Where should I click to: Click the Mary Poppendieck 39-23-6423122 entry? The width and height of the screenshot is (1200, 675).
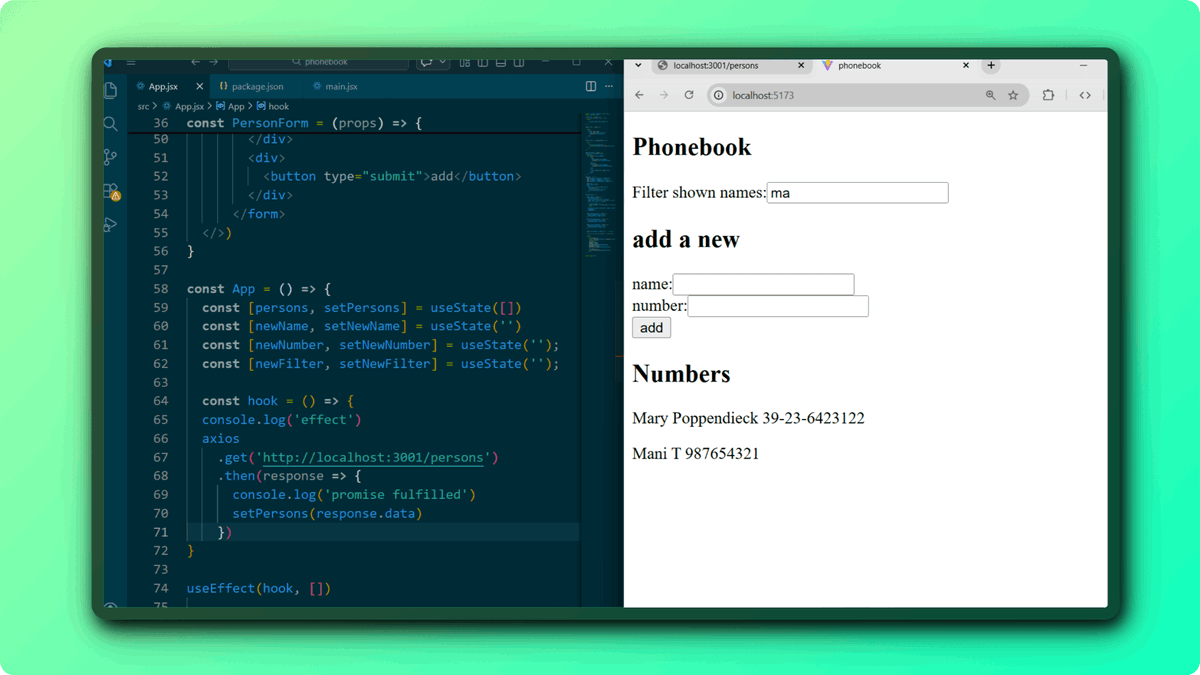tap(748, 418)
